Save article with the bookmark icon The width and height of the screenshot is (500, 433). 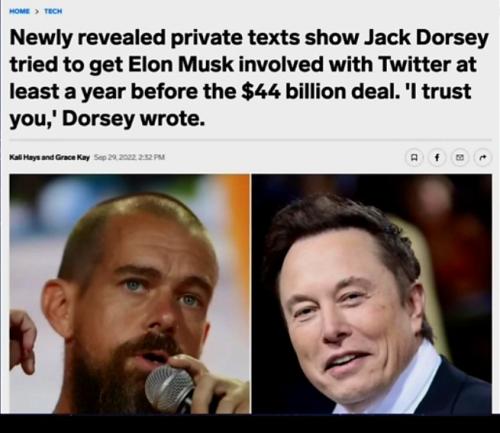click(414, 157)
